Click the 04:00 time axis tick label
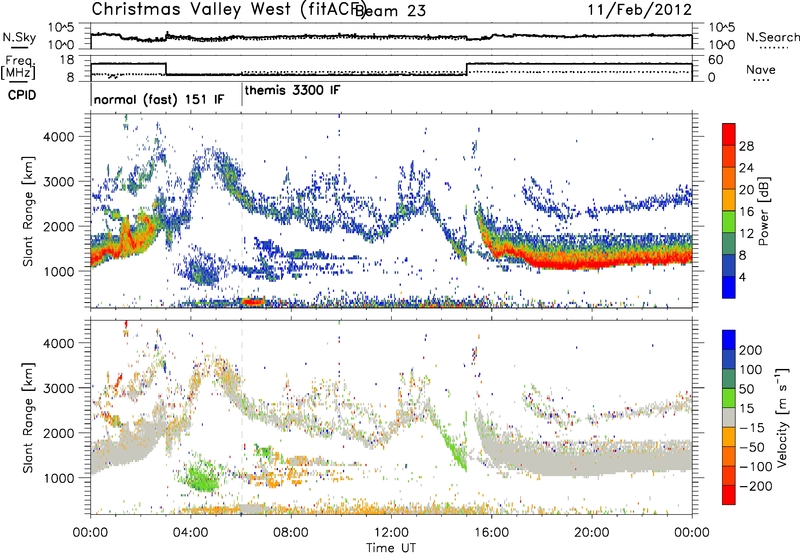This screenshot has height=554, width=800. click(x=191, y=533)
